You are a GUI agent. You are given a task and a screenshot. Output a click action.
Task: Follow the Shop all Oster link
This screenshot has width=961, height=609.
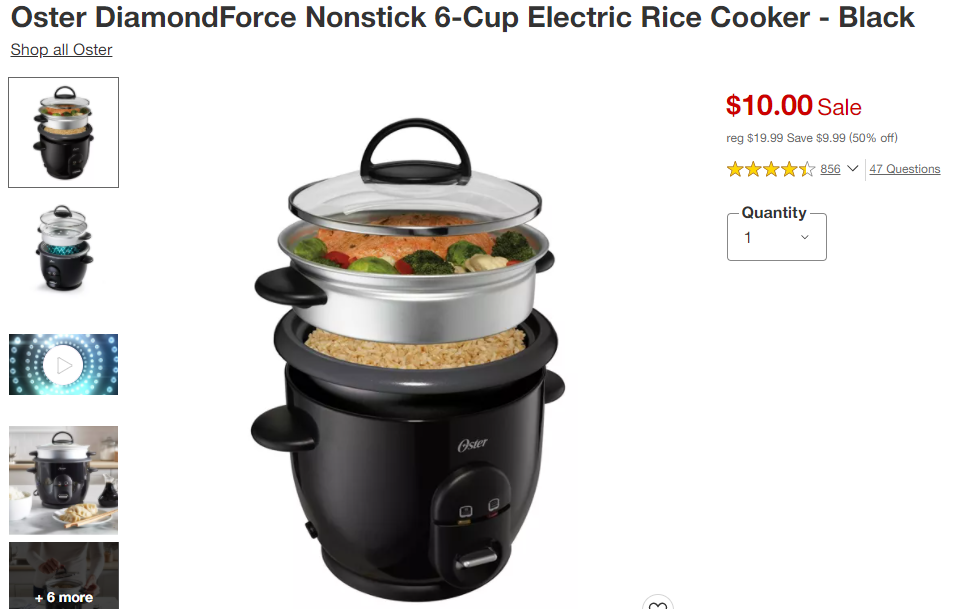61,50
